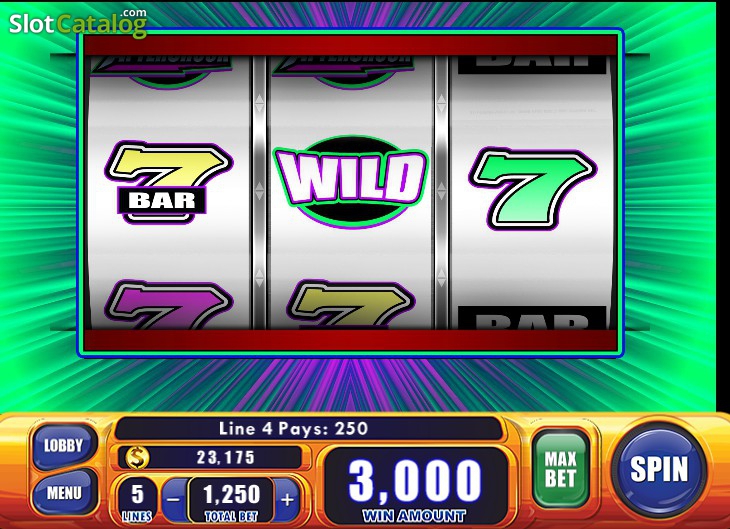Click the gold dollar coin icon

pos(137,458)
